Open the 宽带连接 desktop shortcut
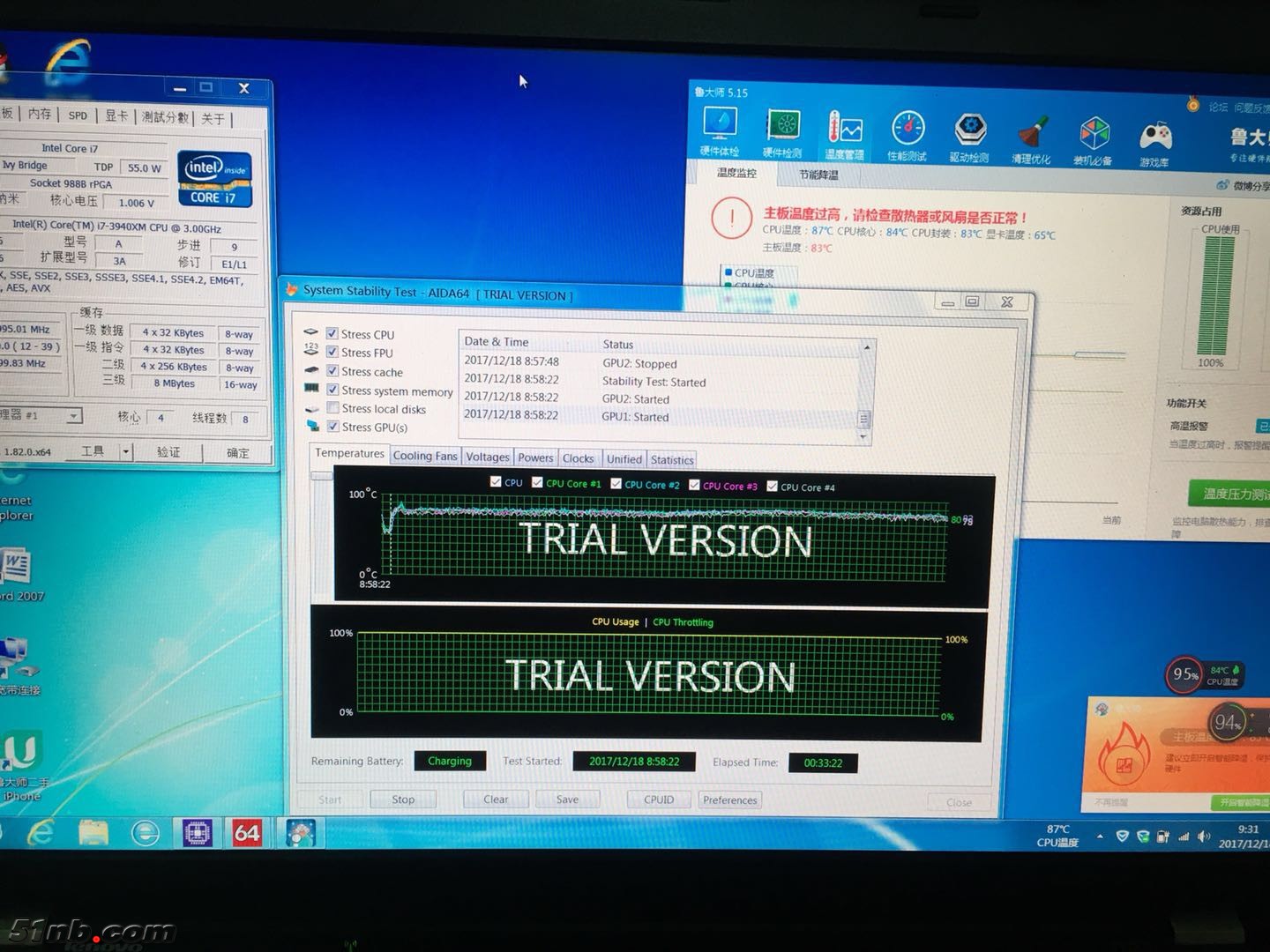Viewport: 1270px width, 952px height. tap(18, 667)
